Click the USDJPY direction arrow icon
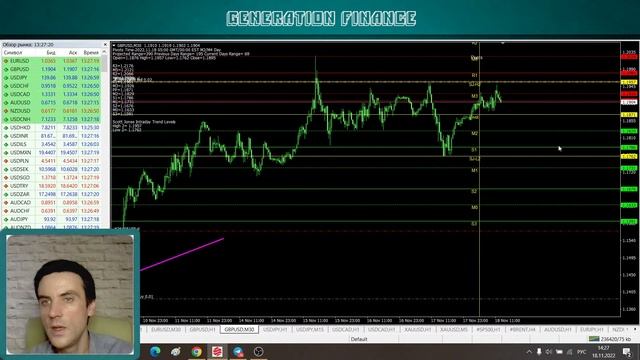640x360 pixels. [6, 78]
